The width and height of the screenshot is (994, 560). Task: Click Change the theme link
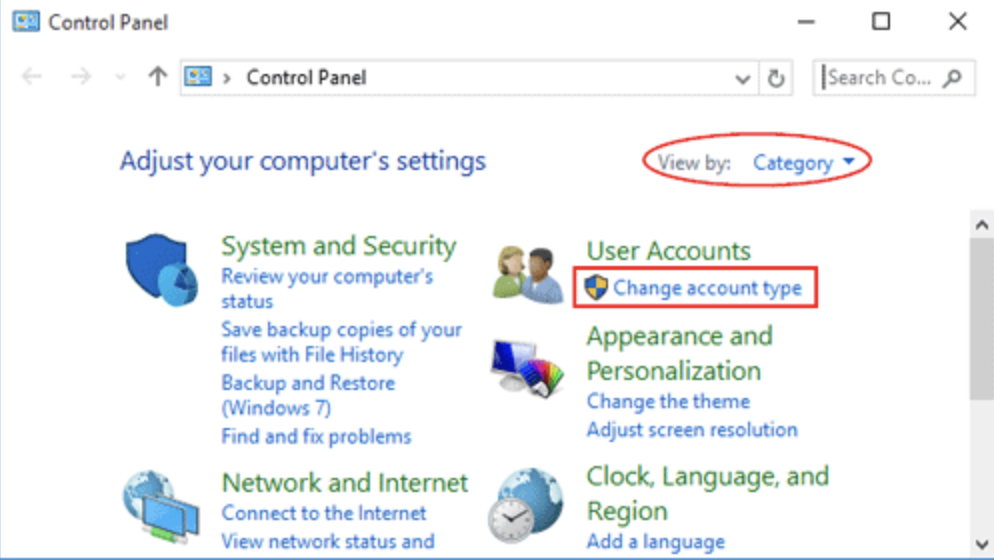pos(668,401)
